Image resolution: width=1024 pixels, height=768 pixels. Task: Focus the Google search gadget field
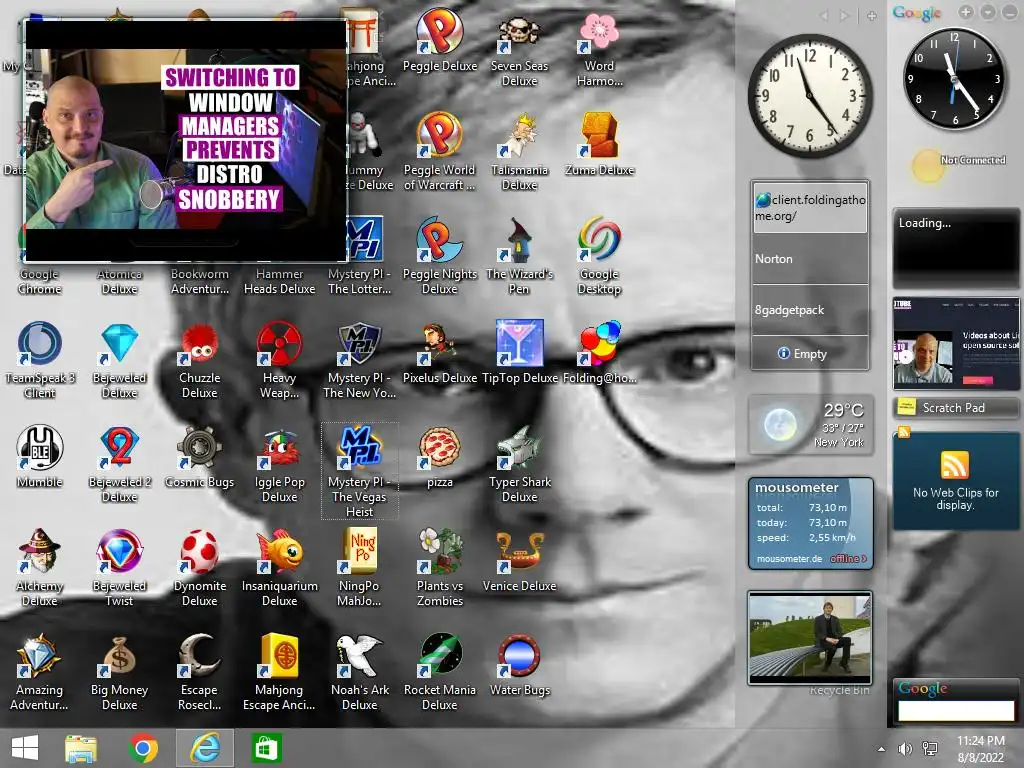tap(955, 711)
